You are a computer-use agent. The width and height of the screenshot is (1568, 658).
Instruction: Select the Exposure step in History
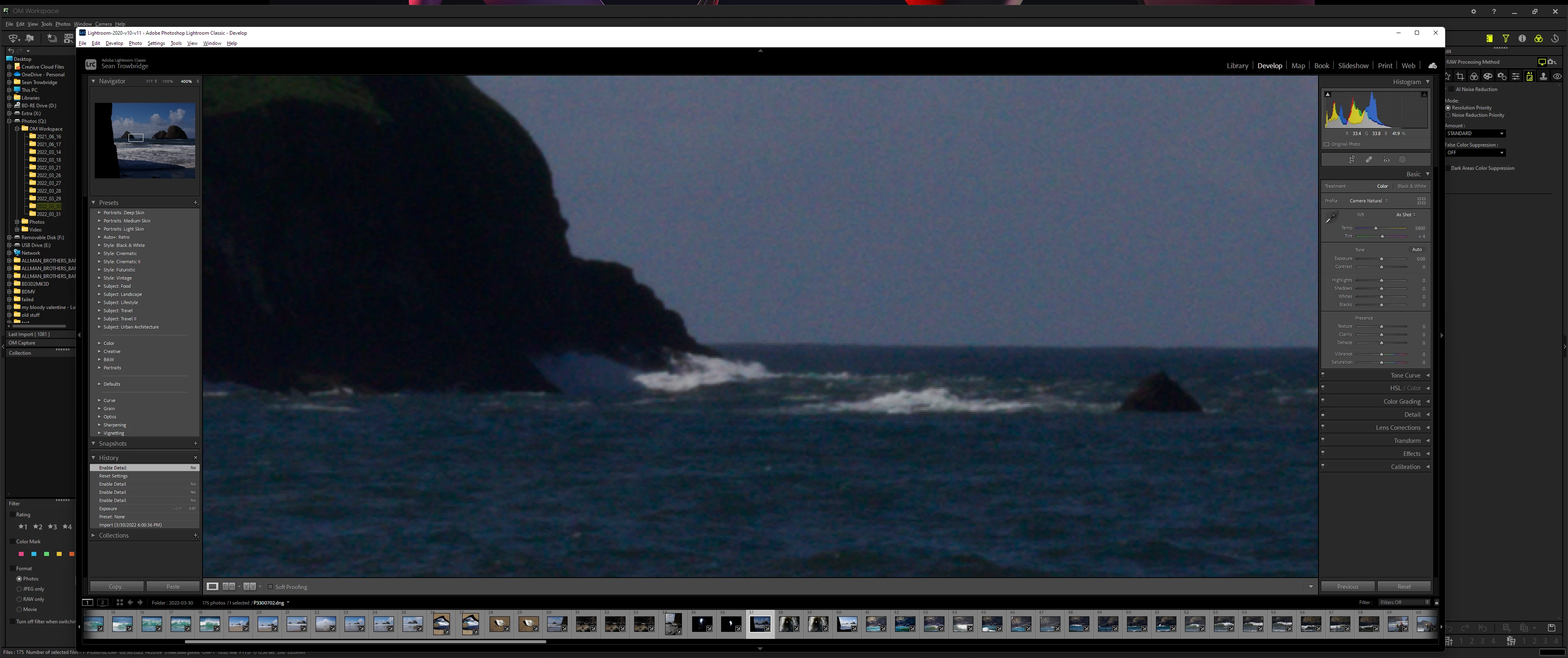pyautogui.click(x=108, y=509)
